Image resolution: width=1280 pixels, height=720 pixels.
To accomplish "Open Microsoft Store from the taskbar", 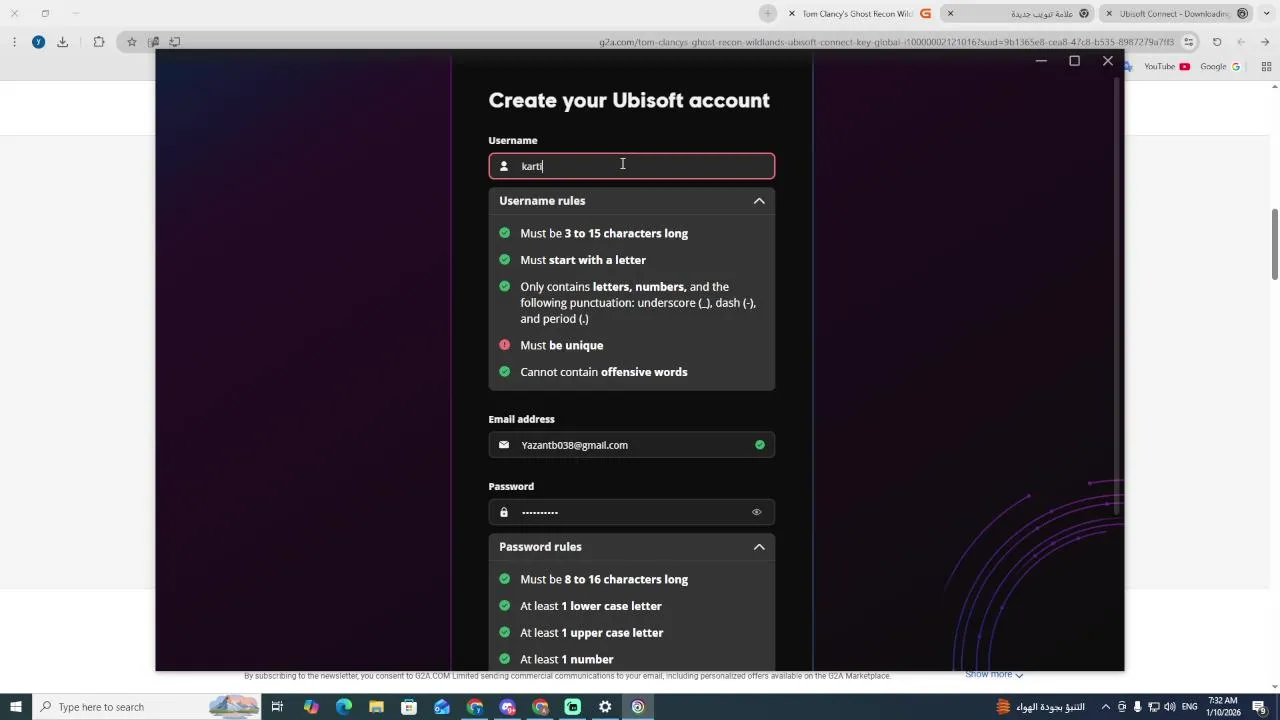I will pyautogui.click(x=409, y=707).
